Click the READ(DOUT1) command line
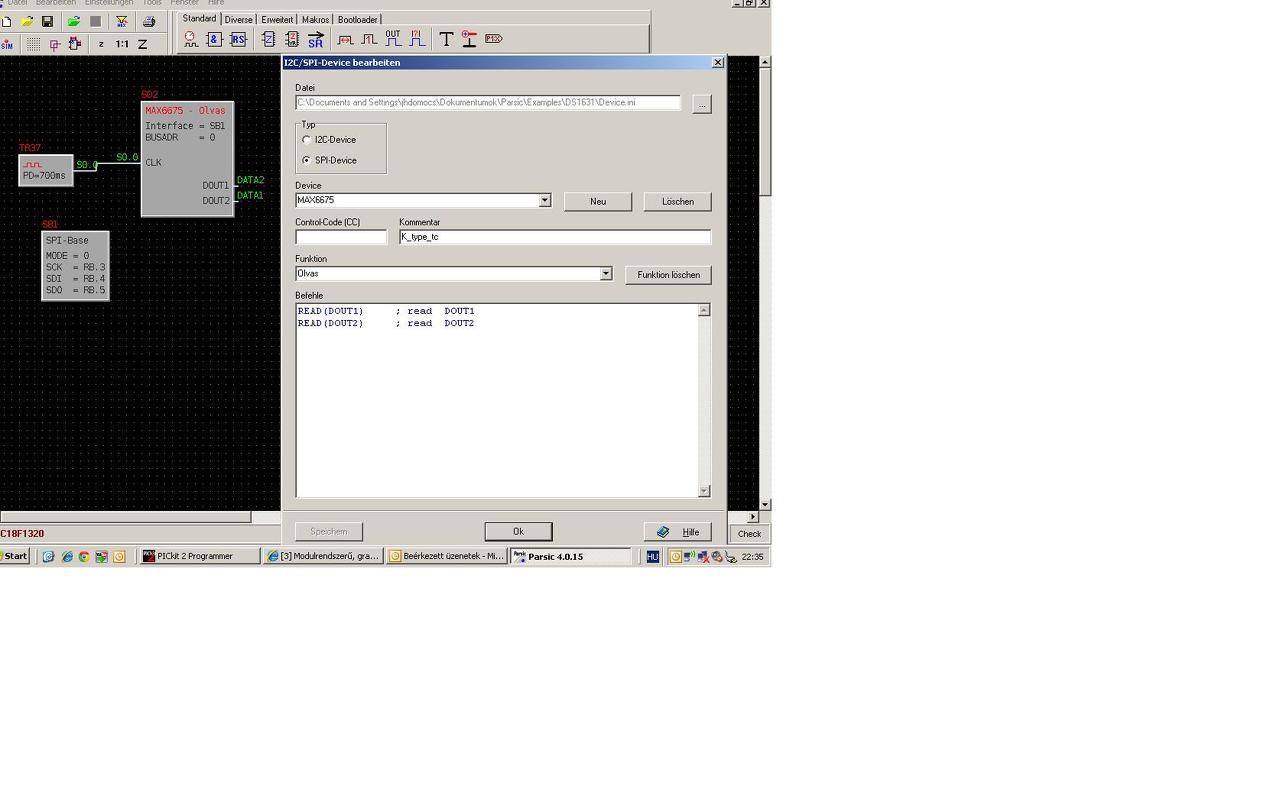 click(x=386, y=311)
